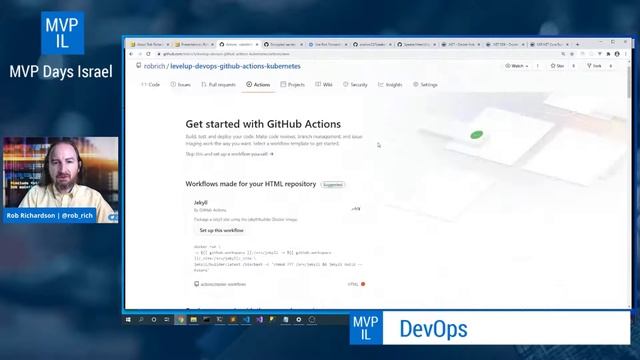Switch to the Pull requests tab

tap(218, 84)
